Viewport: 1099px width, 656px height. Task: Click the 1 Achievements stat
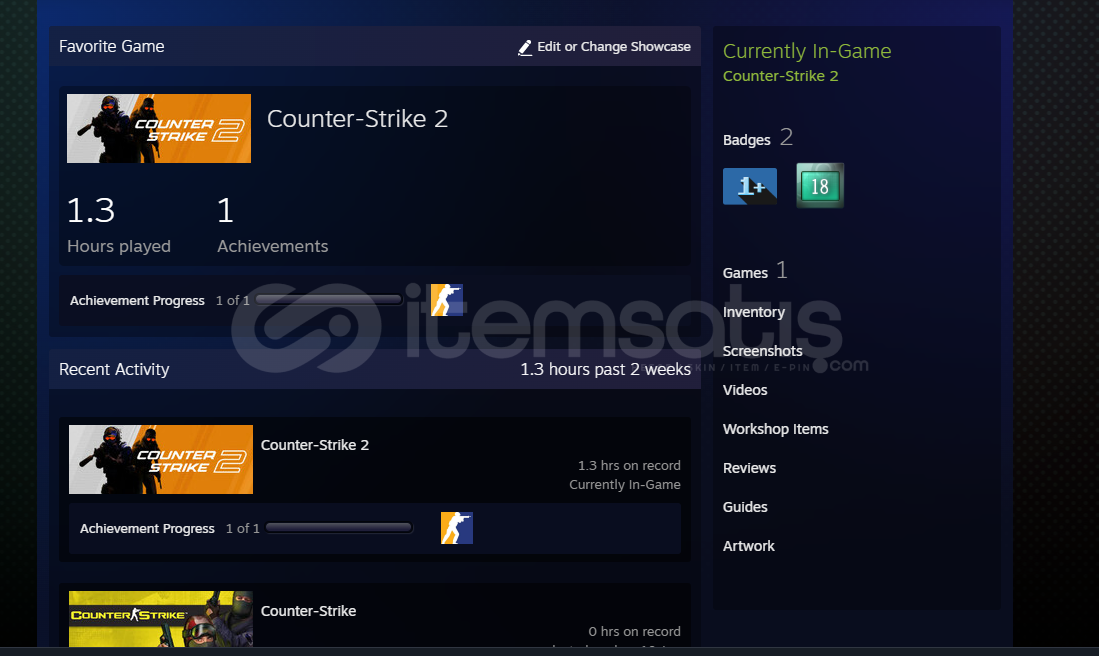pos(273,225)
